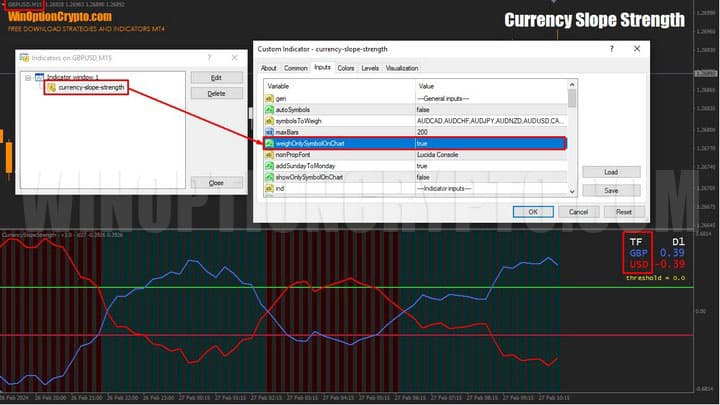Select Indicator window 1 tree item

73,77
